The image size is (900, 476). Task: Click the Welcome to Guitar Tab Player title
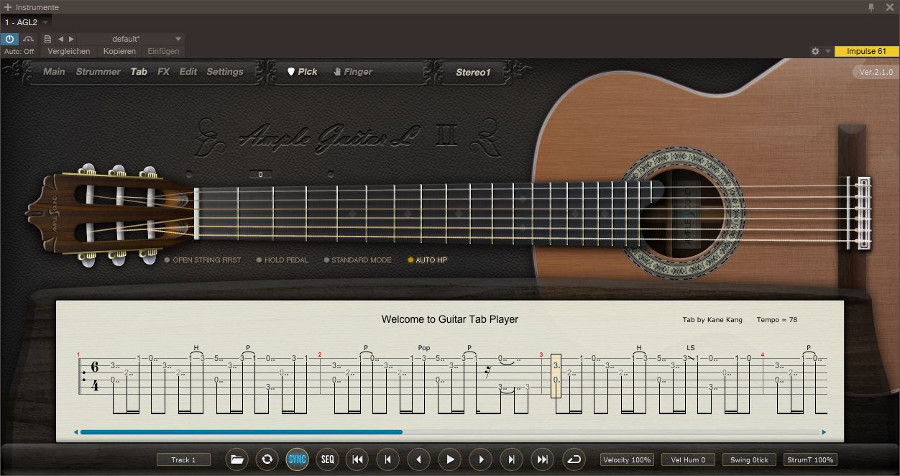coord(450,319)
